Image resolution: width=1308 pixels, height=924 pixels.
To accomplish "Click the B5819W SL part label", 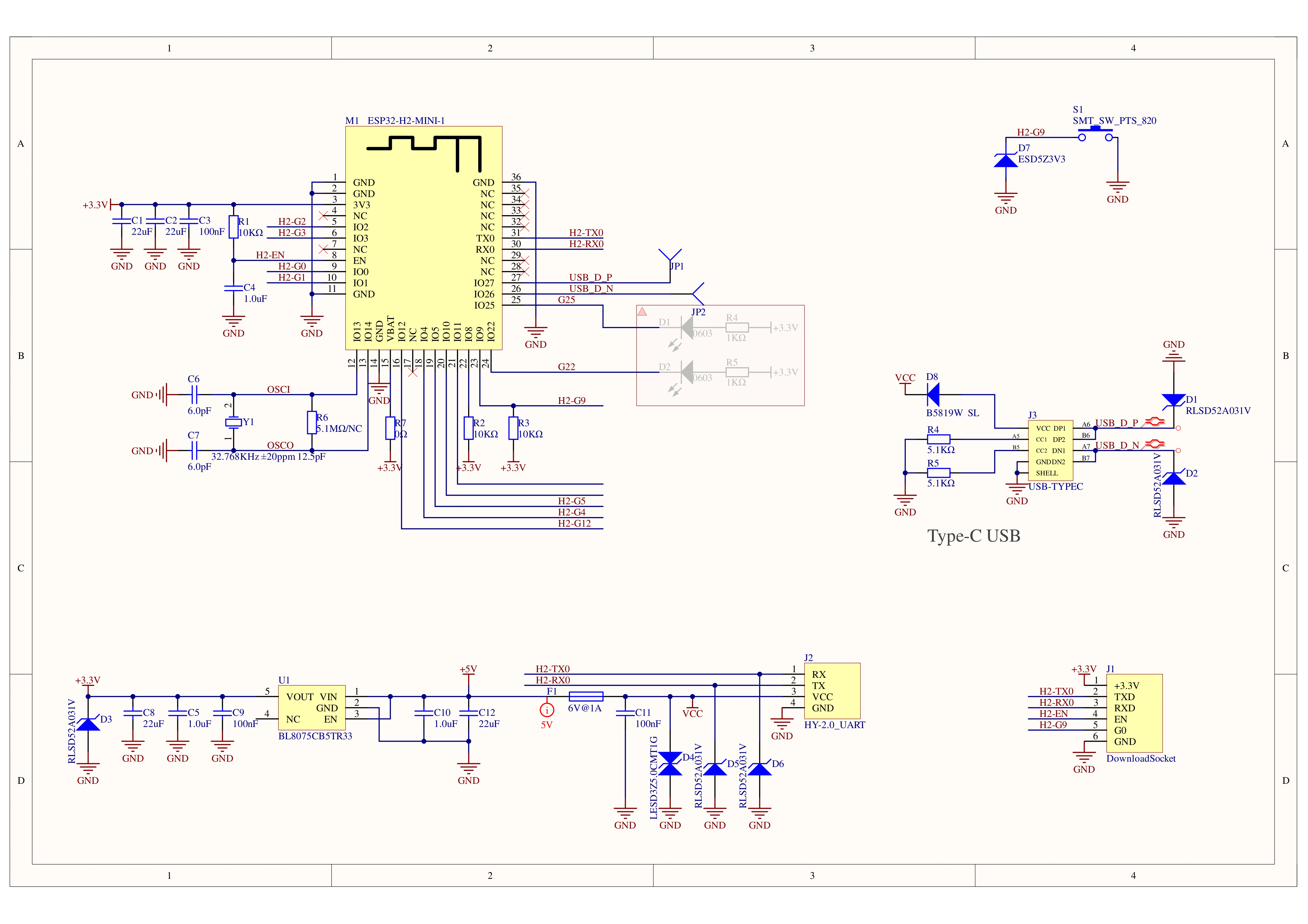I will pyautogui.click(x=953, y=413).
